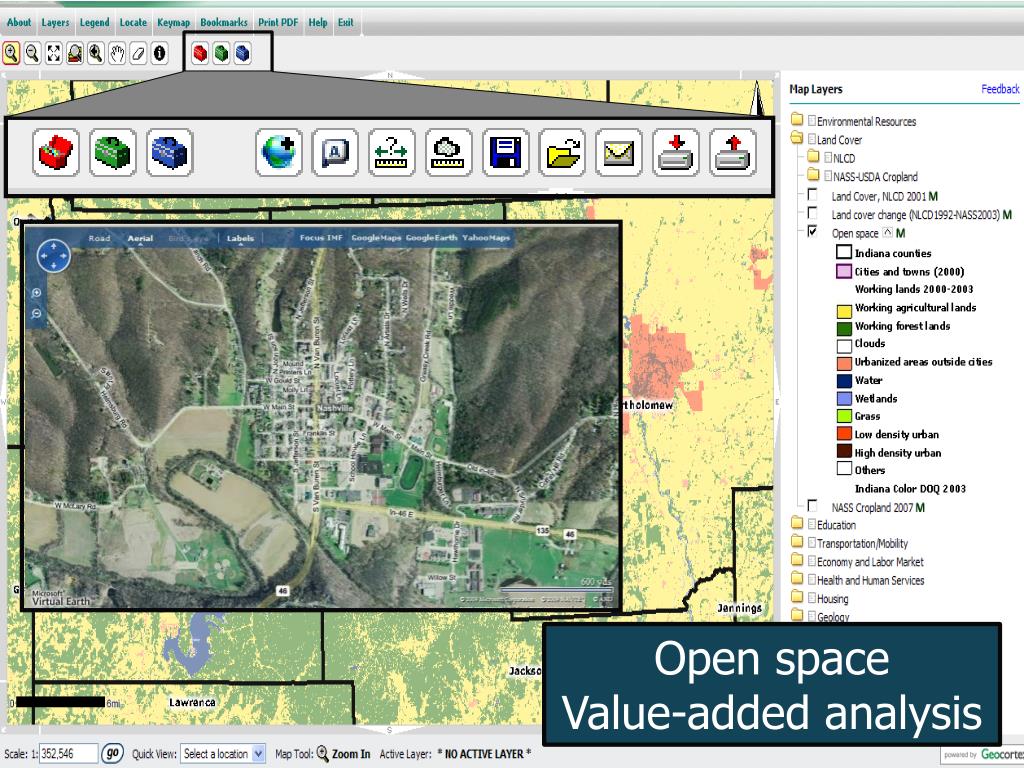
Task: Expand the Housing folder
Action: click(797, 597)
